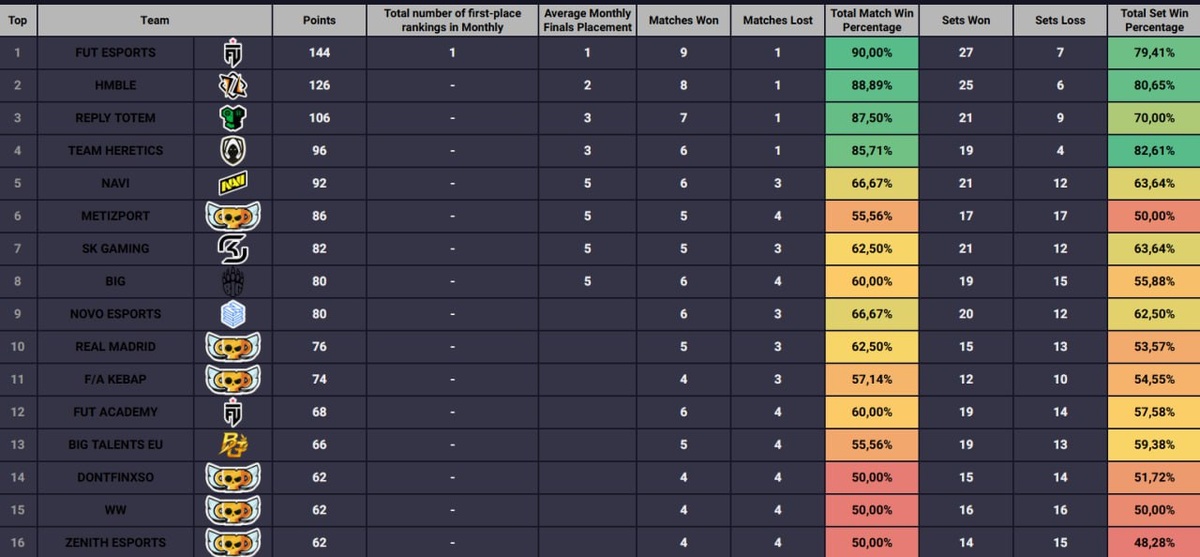Click the 51,72% set win cell

click(x=1153, y=477)
